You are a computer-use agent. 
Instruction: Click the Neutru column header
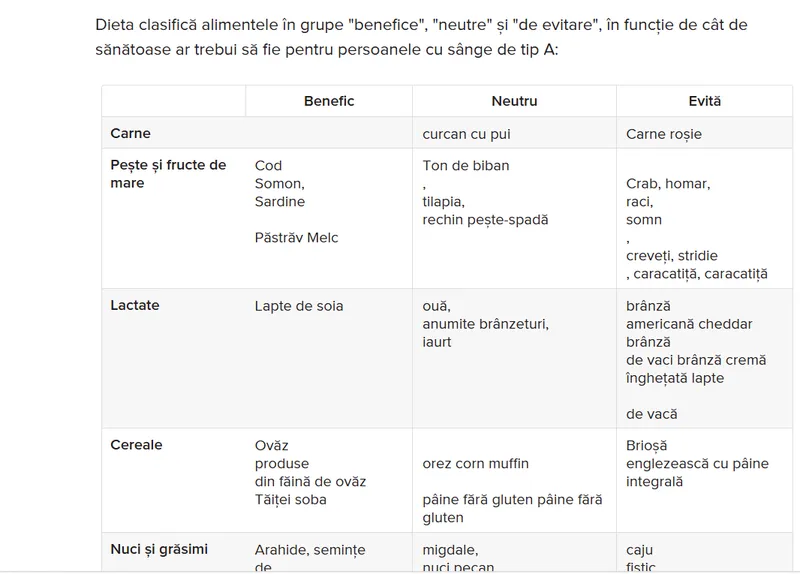(514, 101)
